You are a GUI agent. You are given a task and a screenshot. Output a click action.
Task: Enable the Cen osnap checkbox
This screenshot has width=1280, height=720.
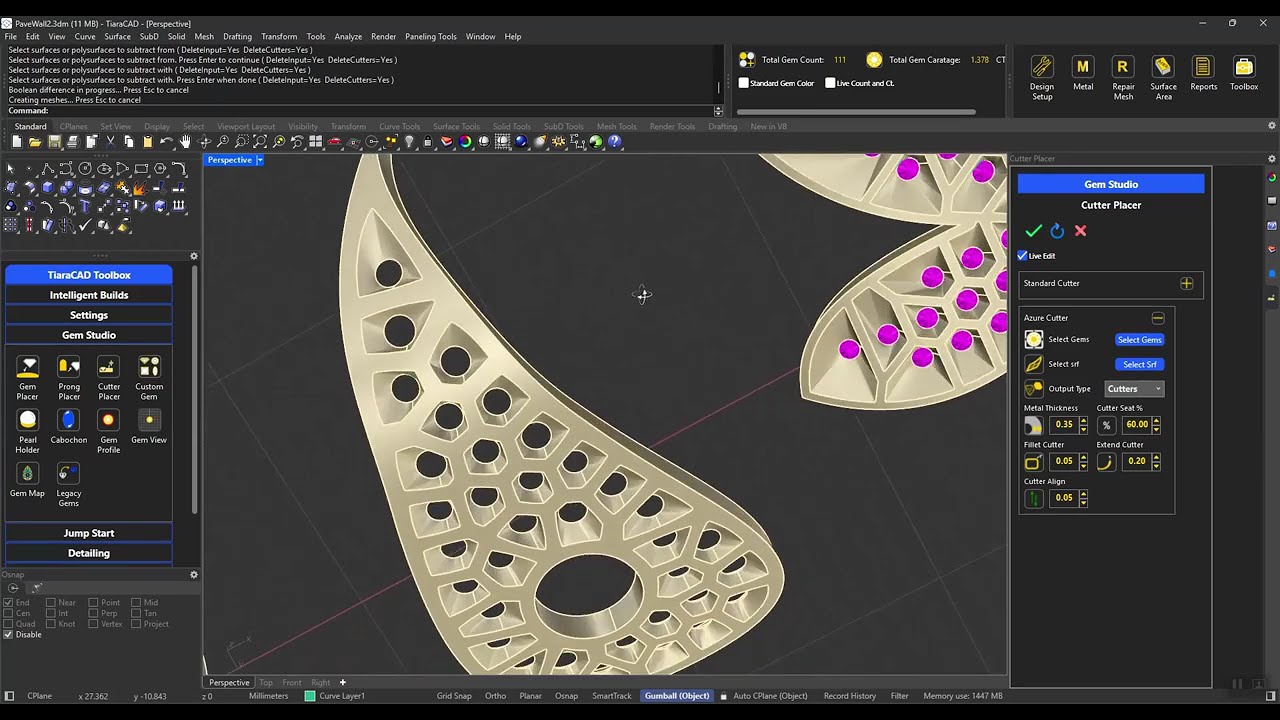pos(9,614)
